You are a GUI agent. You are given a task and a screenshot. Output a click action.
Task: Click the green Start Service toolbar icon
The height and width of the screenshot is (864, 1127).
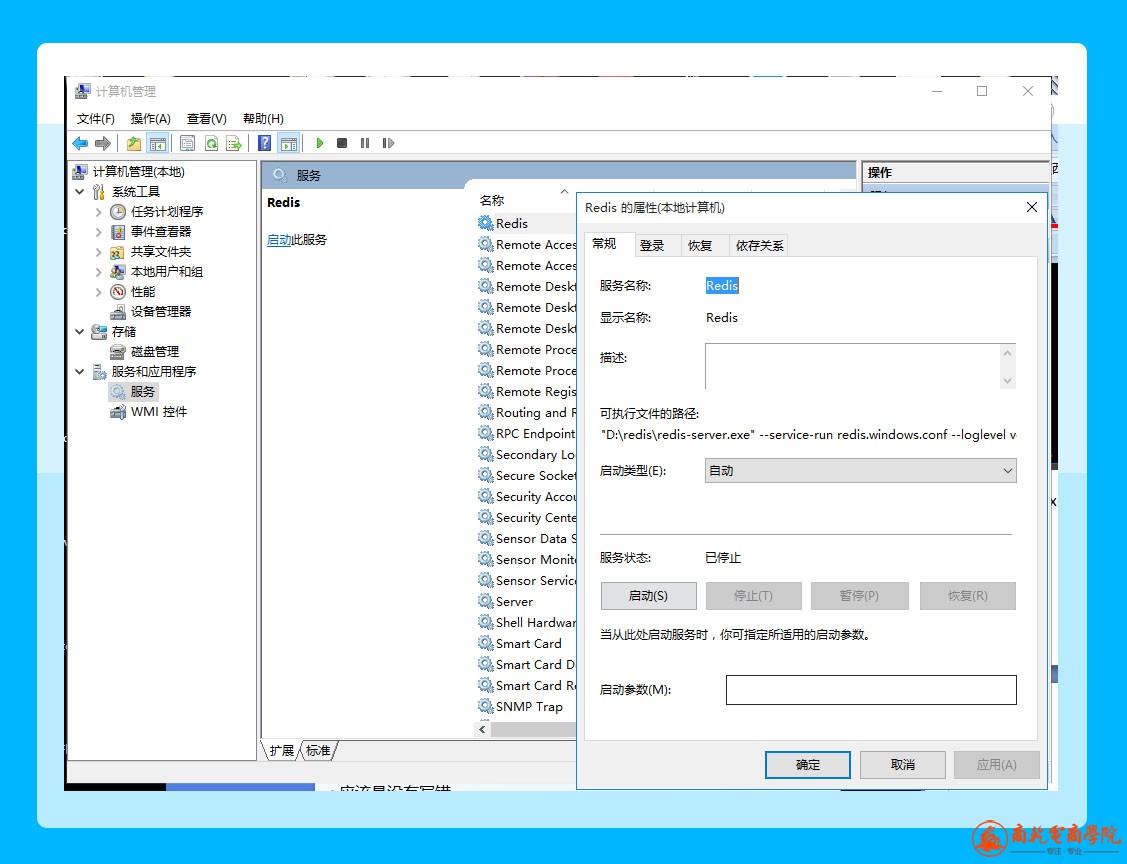pos(320,143)
